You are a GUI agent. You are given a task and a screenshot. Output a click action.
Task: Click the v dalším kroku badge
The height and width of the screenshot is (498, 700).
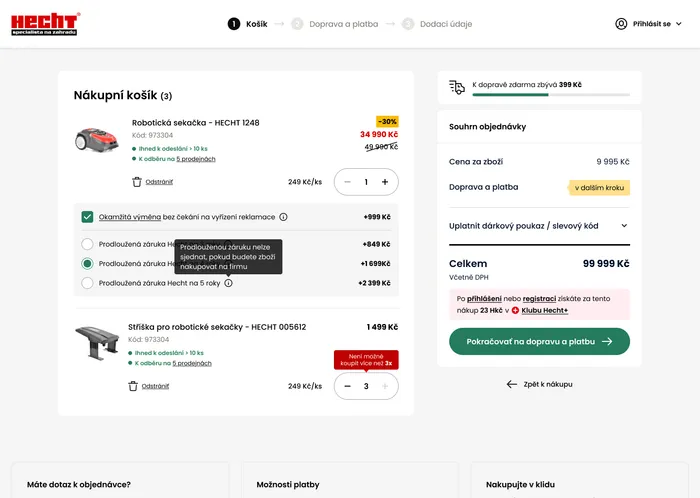click(x=599, y=188)
